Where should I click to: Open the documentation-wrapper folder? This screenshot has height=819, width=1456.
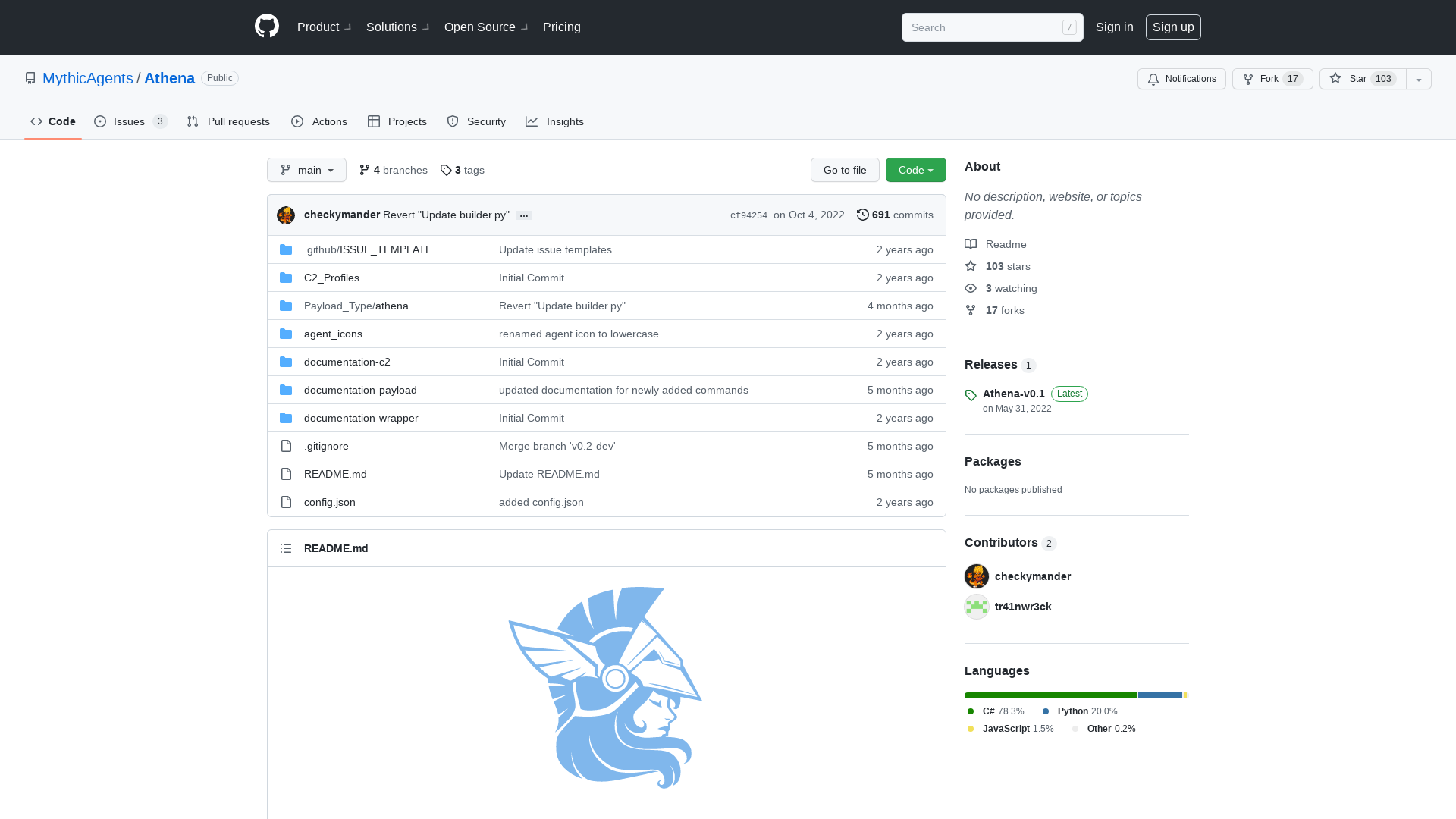(361, 418)
